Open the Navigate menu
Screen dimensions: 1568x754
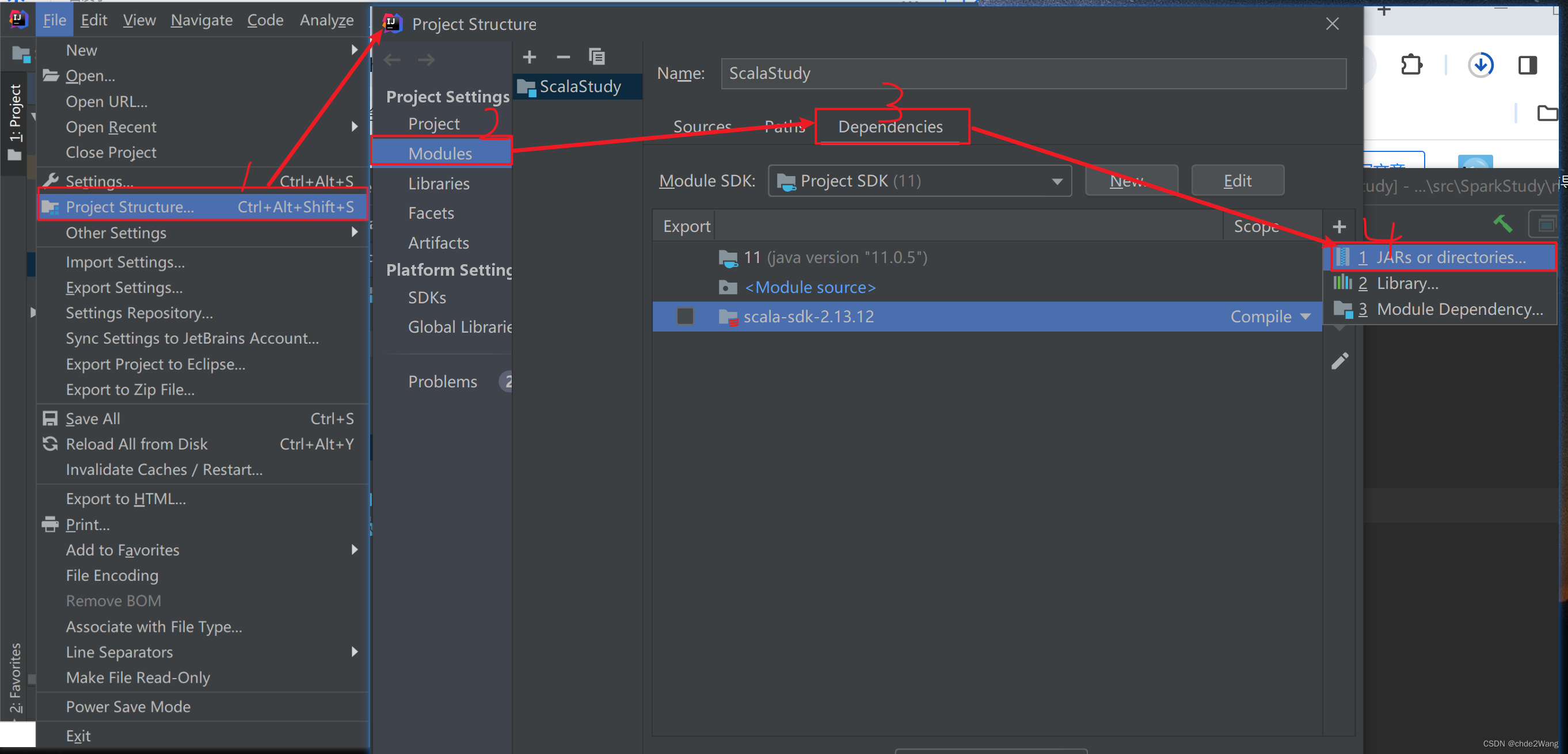pyautogui.click(x=201, y=20)
